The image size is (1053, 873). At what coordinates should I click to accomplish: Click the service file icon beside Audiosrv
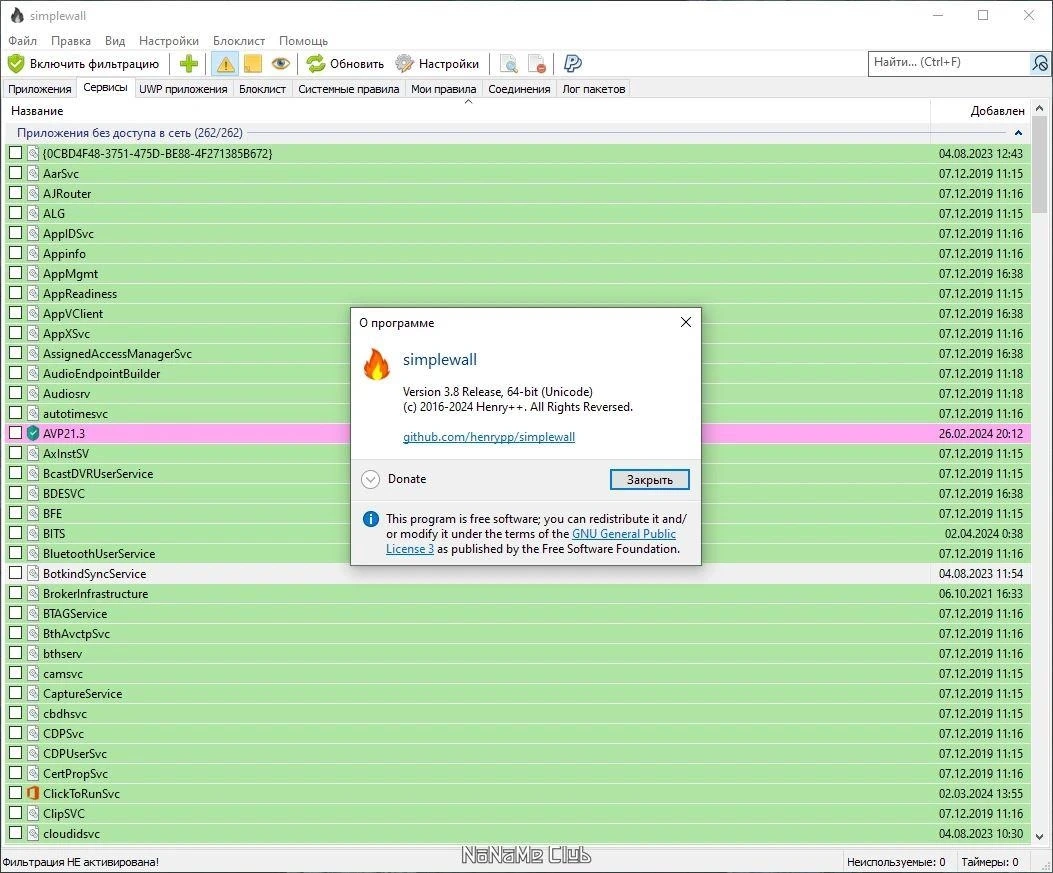coord(33,393)
